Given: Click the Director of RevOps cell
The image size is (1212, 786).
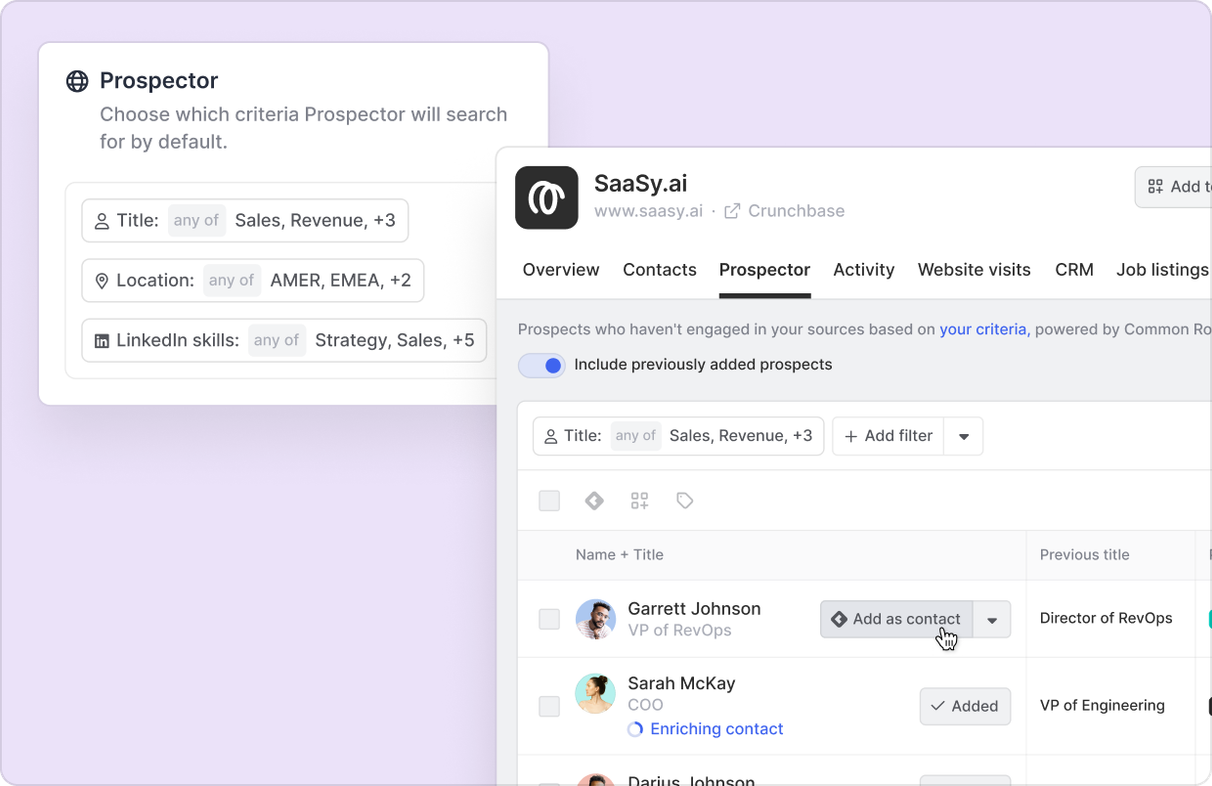Looking at the screenshot, I should click(1106, 618).
